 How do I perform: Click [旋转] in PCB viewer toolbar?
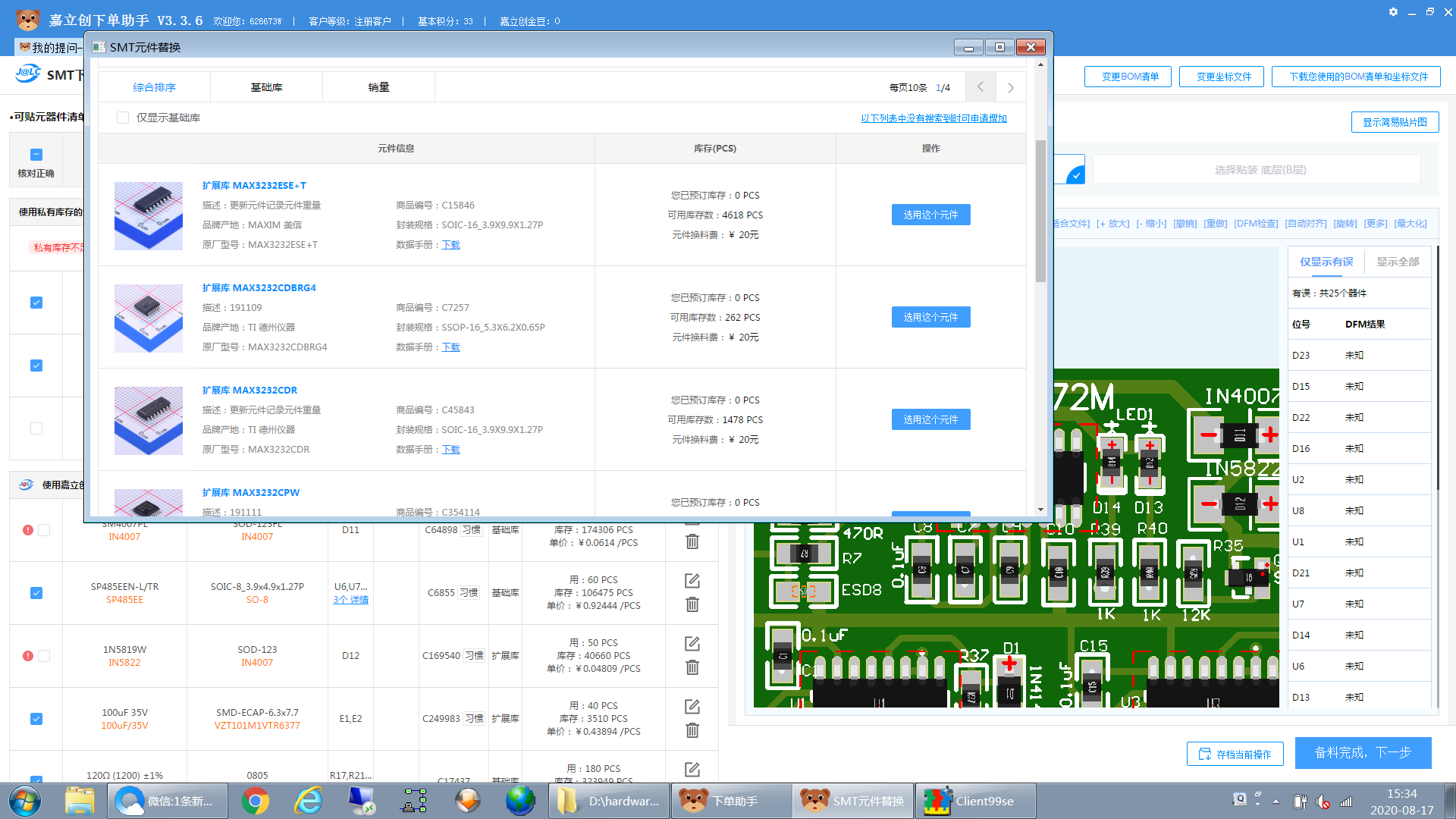1345,224
